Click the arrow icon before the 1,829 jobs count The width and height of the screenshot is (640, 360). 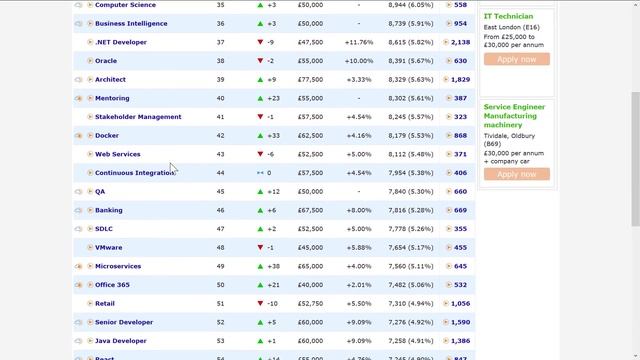[x=446, y=80]
